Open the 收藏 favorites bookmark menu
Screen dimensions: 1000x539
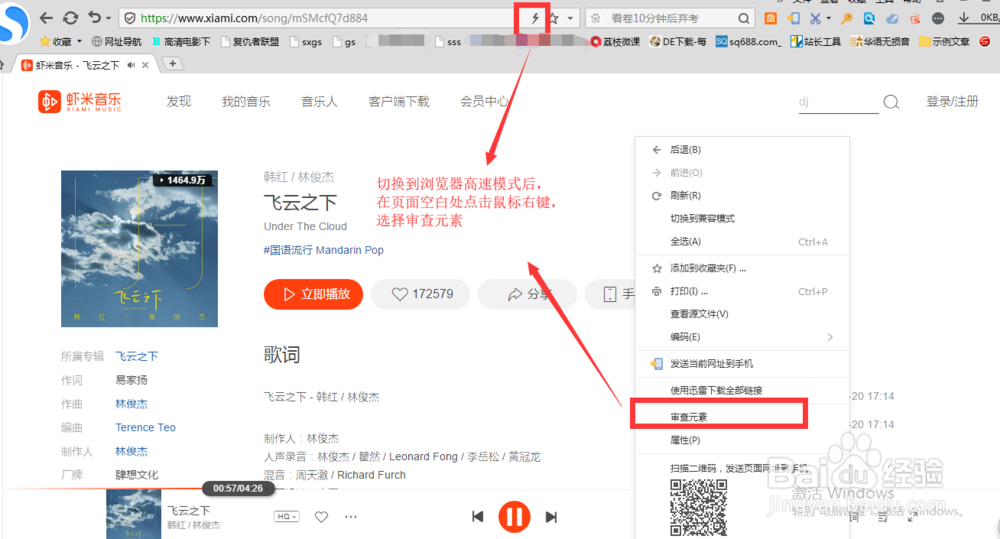pos(61,41)
